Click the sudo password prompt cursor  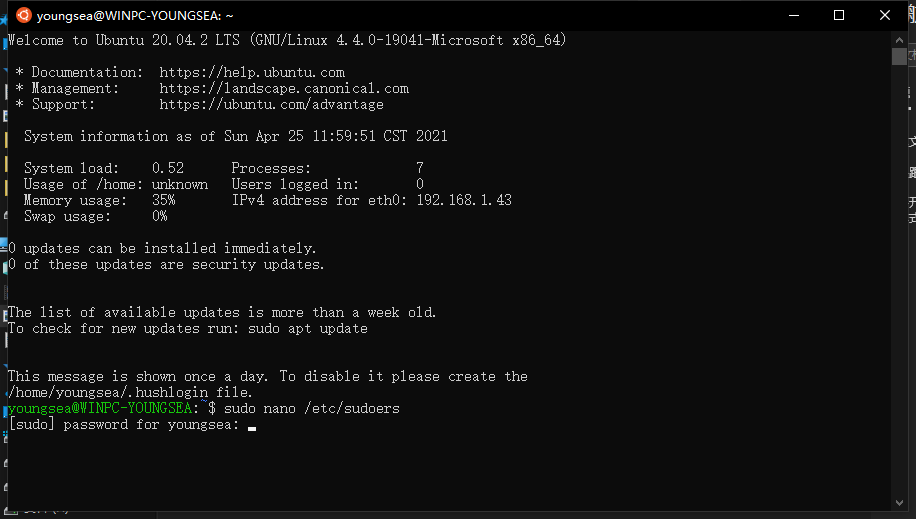coord(252,428)
